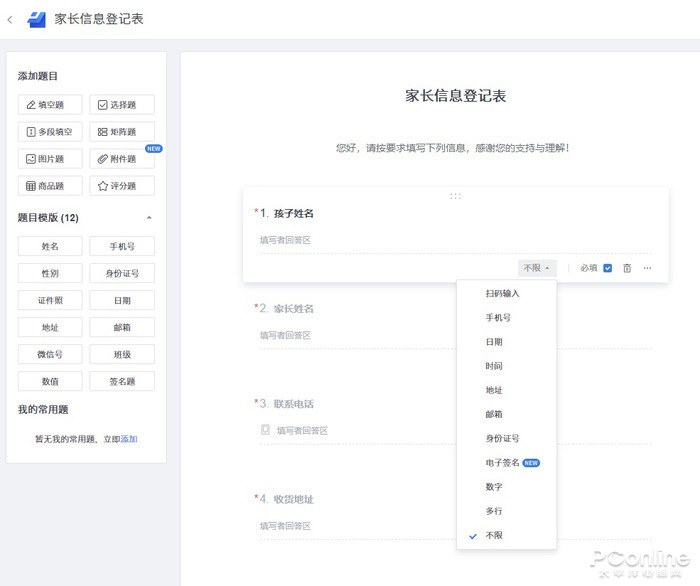Add a 附件题 question
Screen dimensions: 700x586
[121, 159]
